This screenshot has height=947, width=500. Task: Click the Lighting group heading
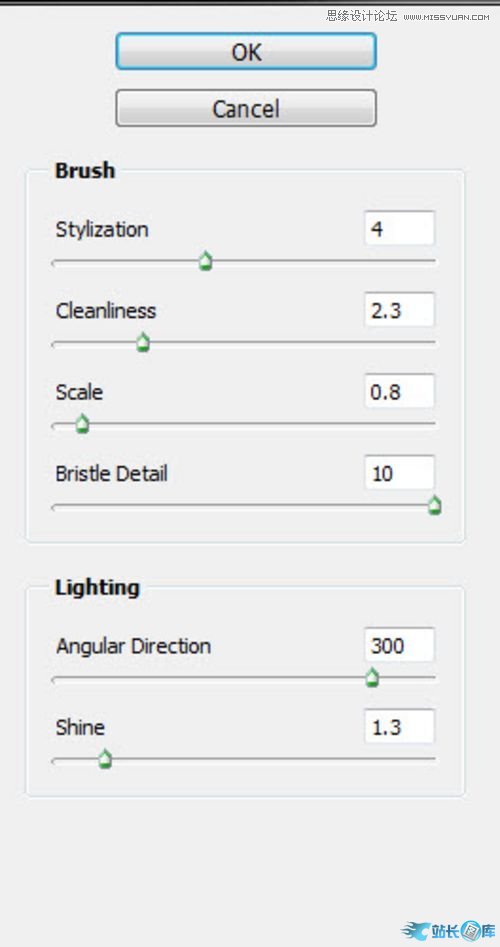[x=97, y=587]
